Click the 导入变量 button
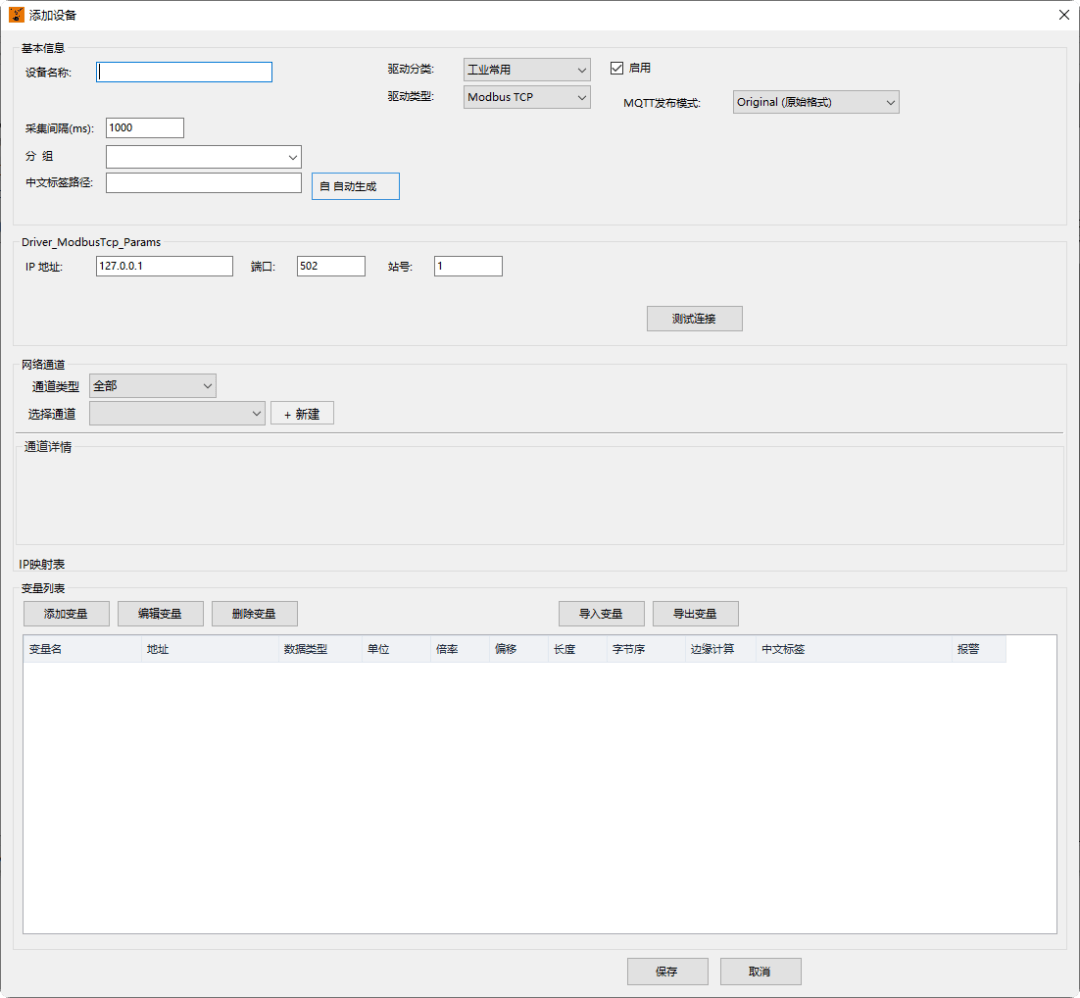 click(601, 614)
